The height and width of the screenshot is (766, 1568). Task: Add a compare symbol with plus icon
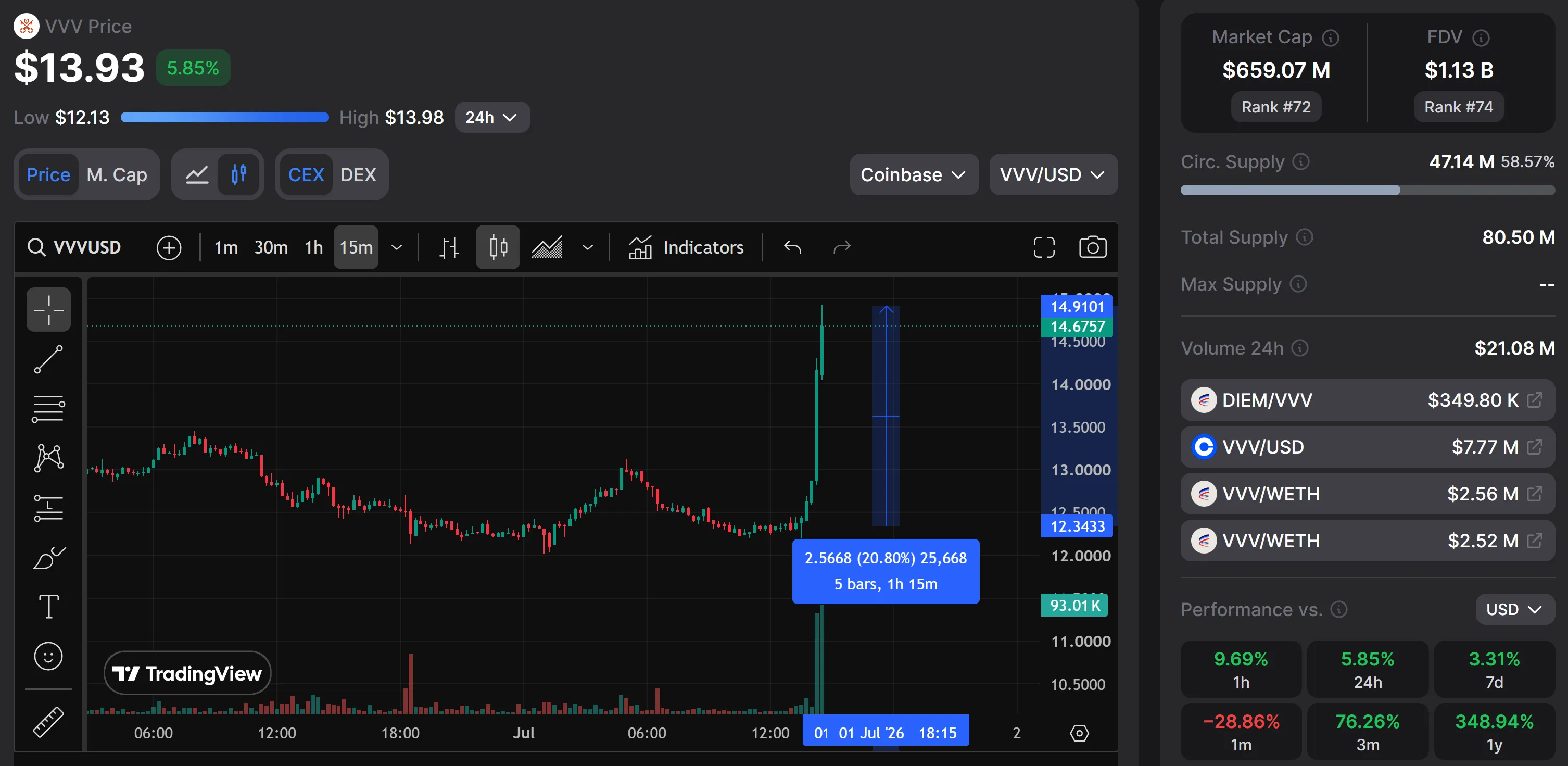click(x=169, y=247)
